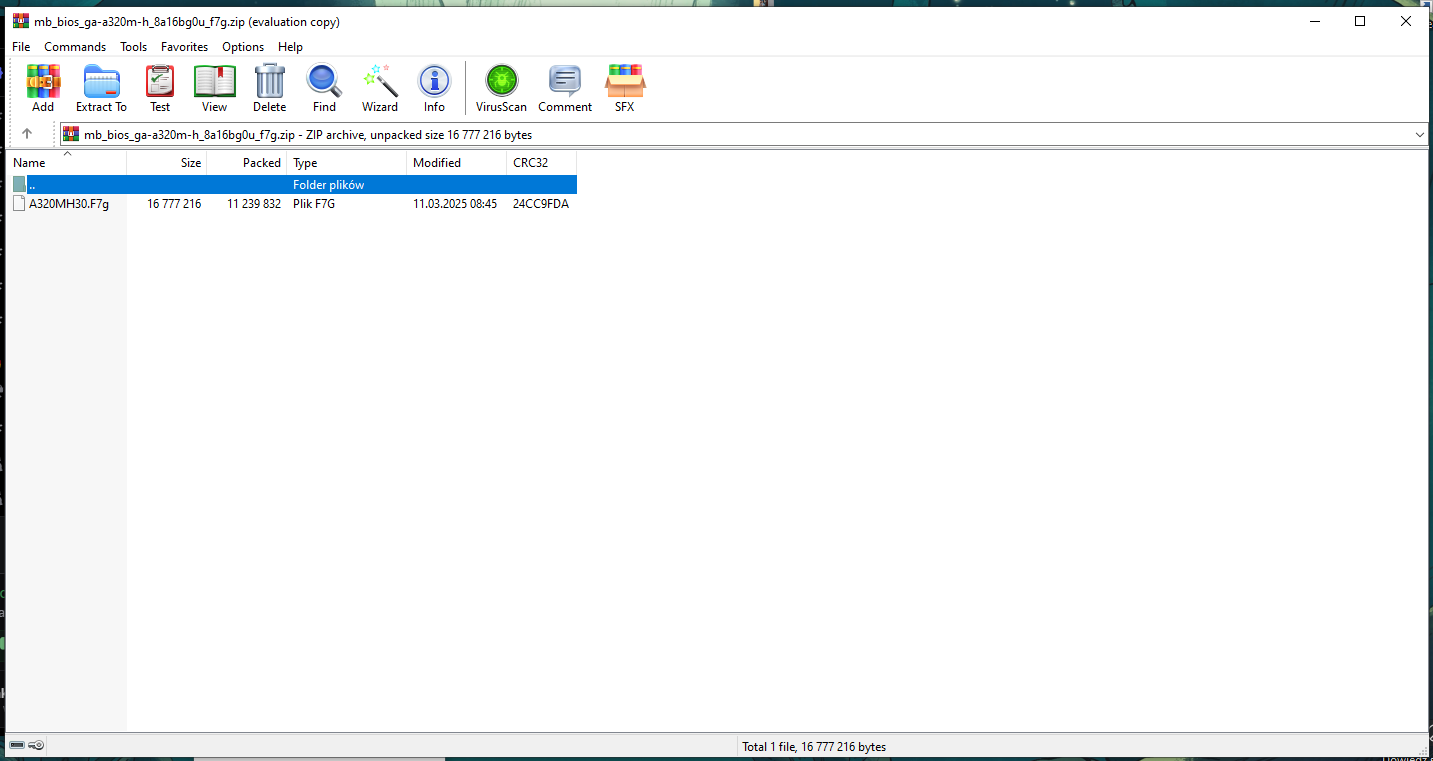Screen dimensions: 1433x761
Task: Sort files by the Packed column header
Action: [x=247, y=162]
